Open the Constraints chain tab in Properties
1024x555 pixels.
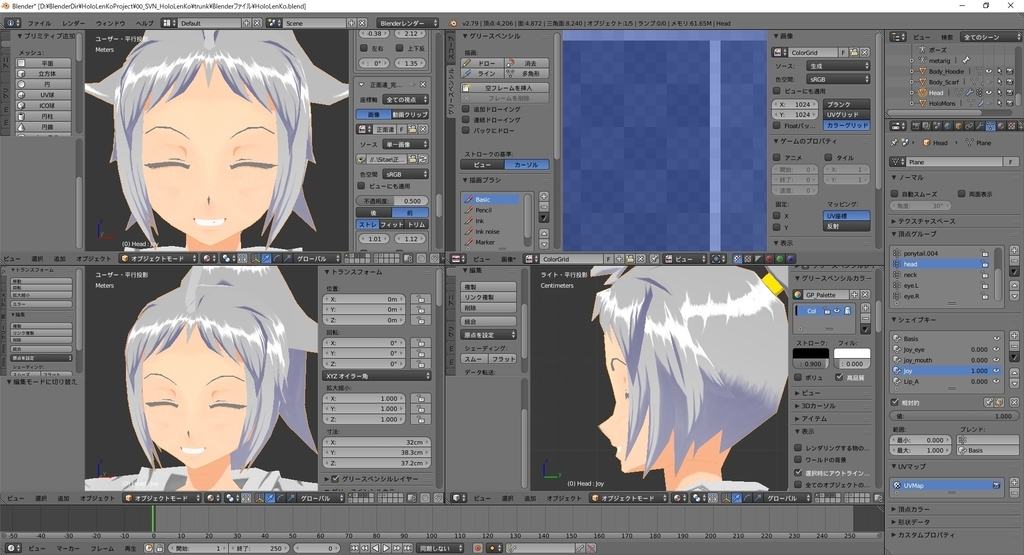coord(969,126)
